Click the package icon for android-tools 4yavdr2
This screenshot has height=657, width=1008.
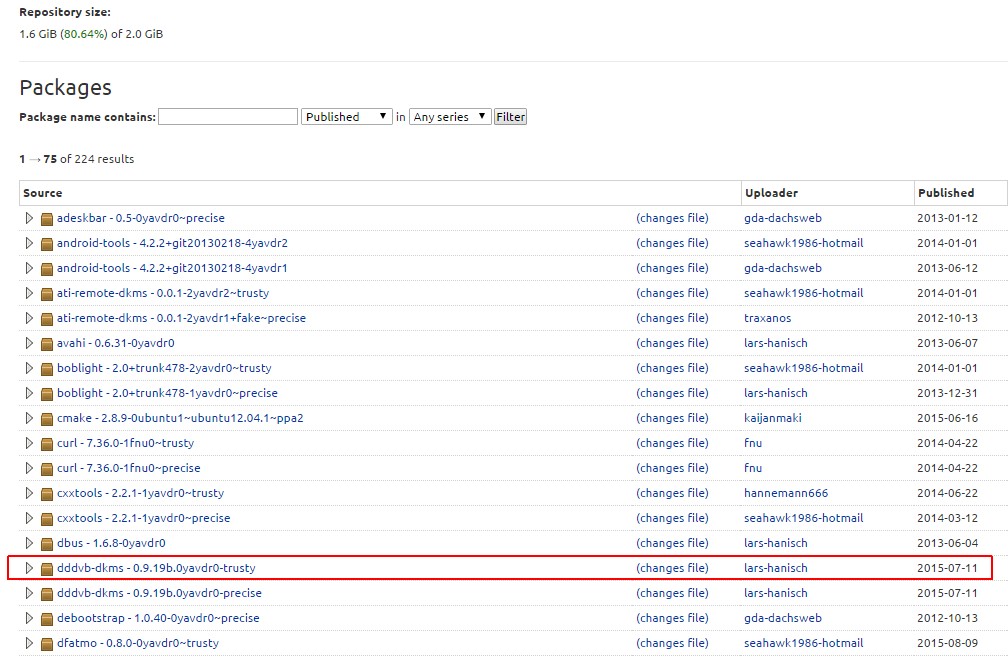point(47,244)
